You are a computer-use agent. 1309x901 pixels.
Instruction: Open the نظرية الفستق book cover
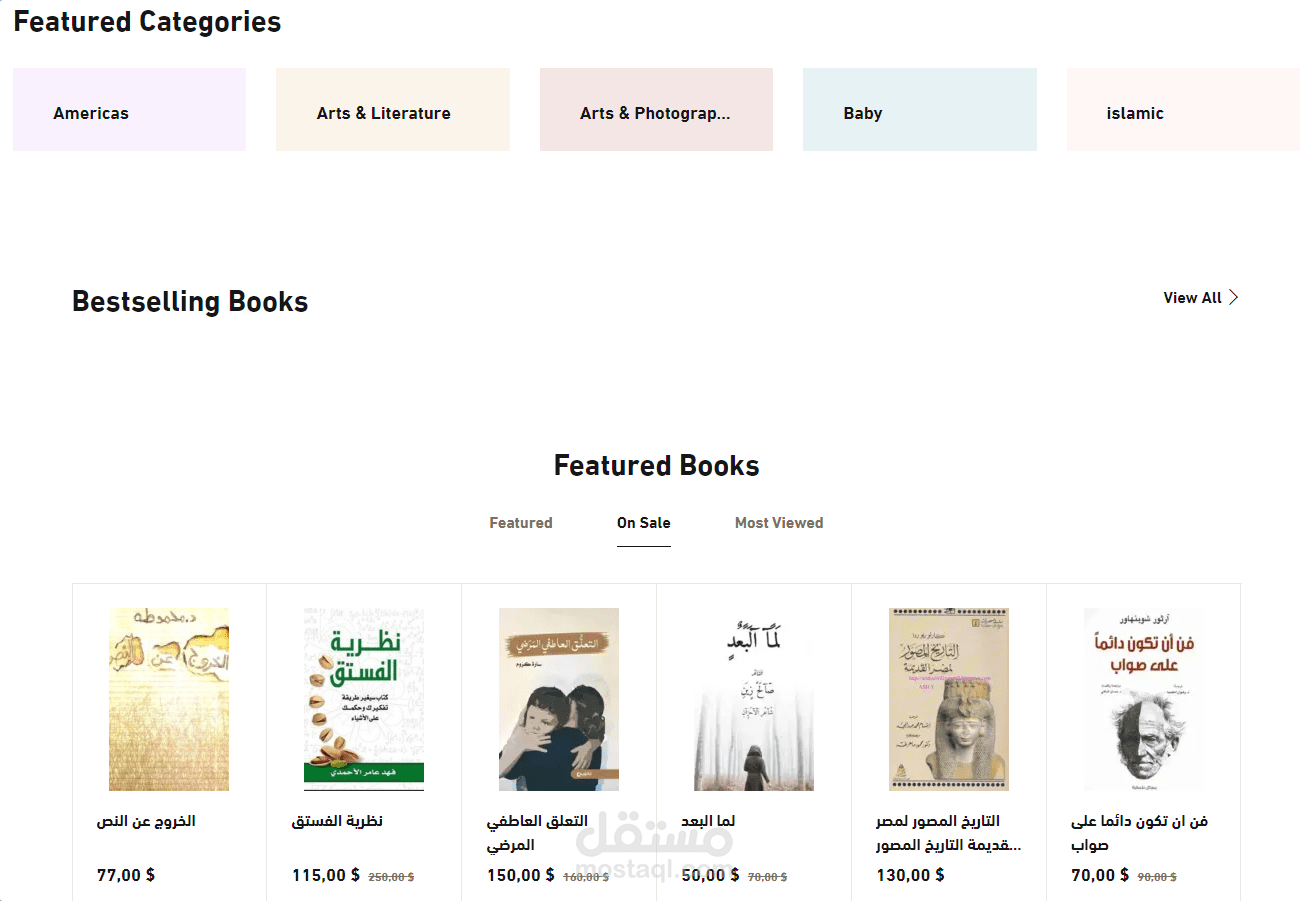pos(364,699)
